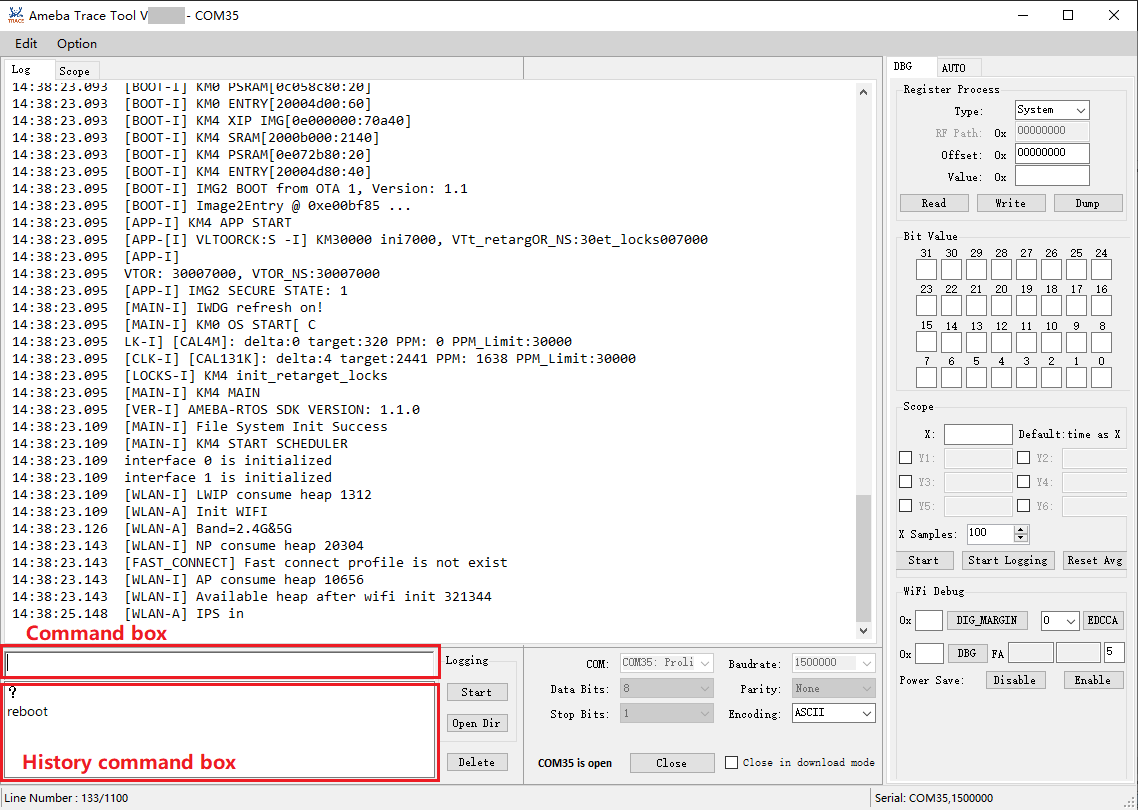Switch to the Scope tab

[x=74, y=71]
